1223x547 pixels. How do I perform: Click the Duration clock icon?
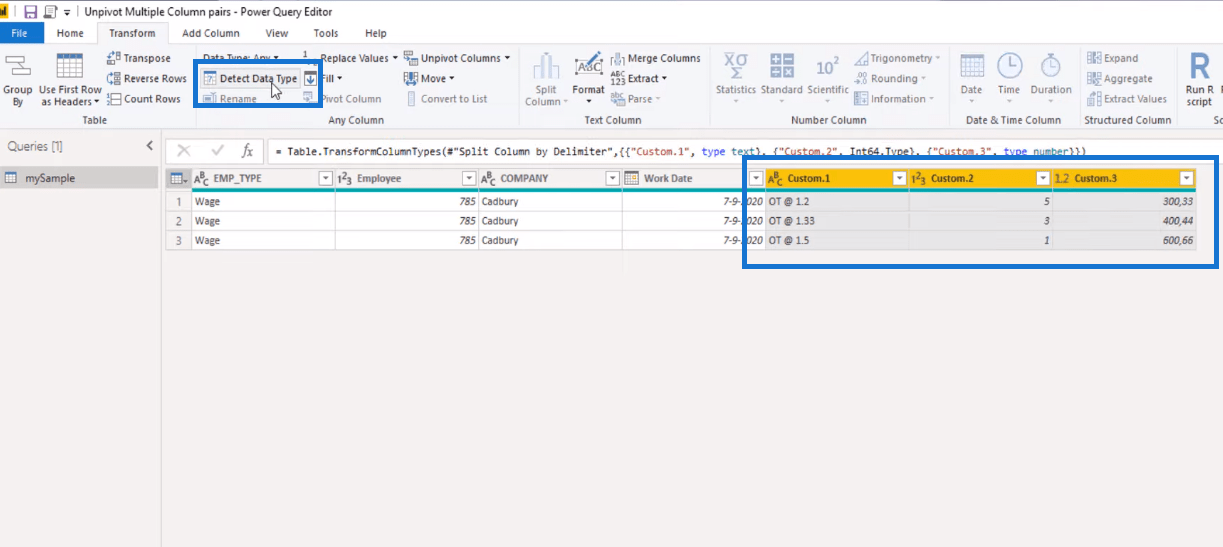click(1050, 66)
